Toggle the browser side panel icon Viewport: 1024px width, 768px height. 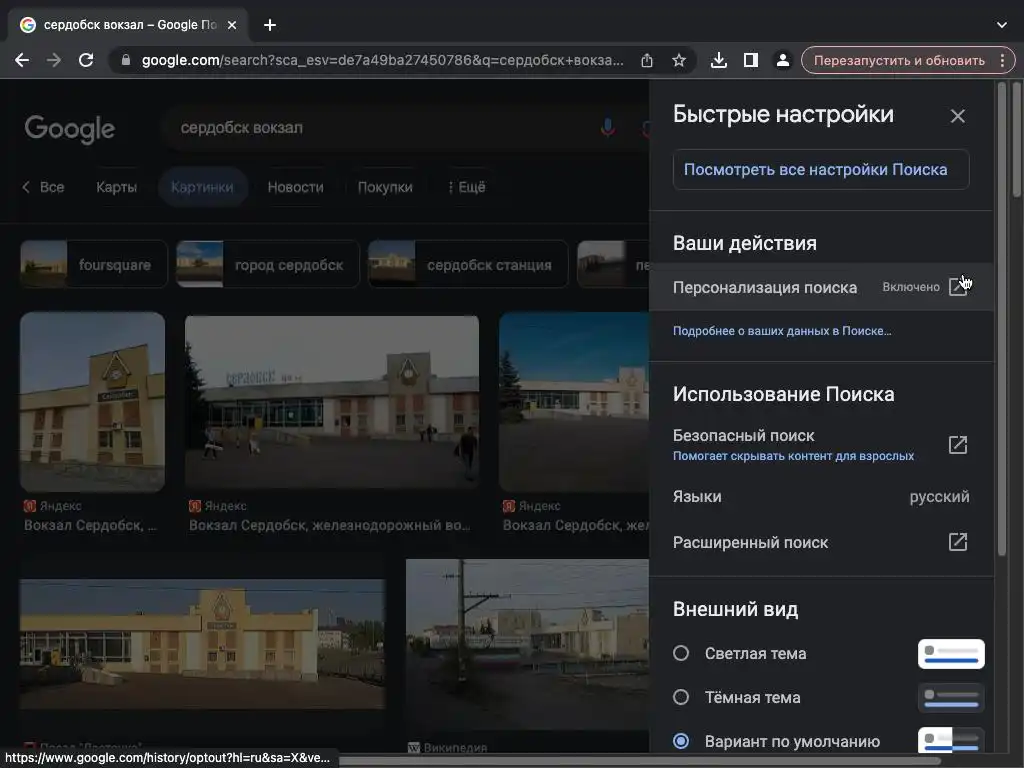point(750,60)
